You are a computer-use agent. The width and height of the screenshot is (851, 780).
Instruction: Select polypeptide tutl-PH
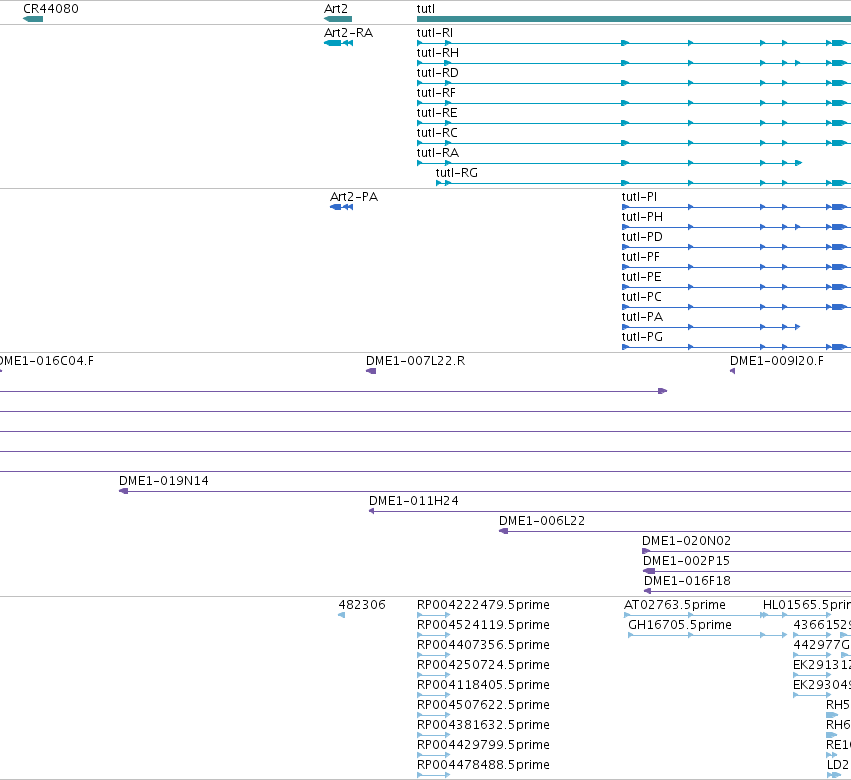(642, 217)
